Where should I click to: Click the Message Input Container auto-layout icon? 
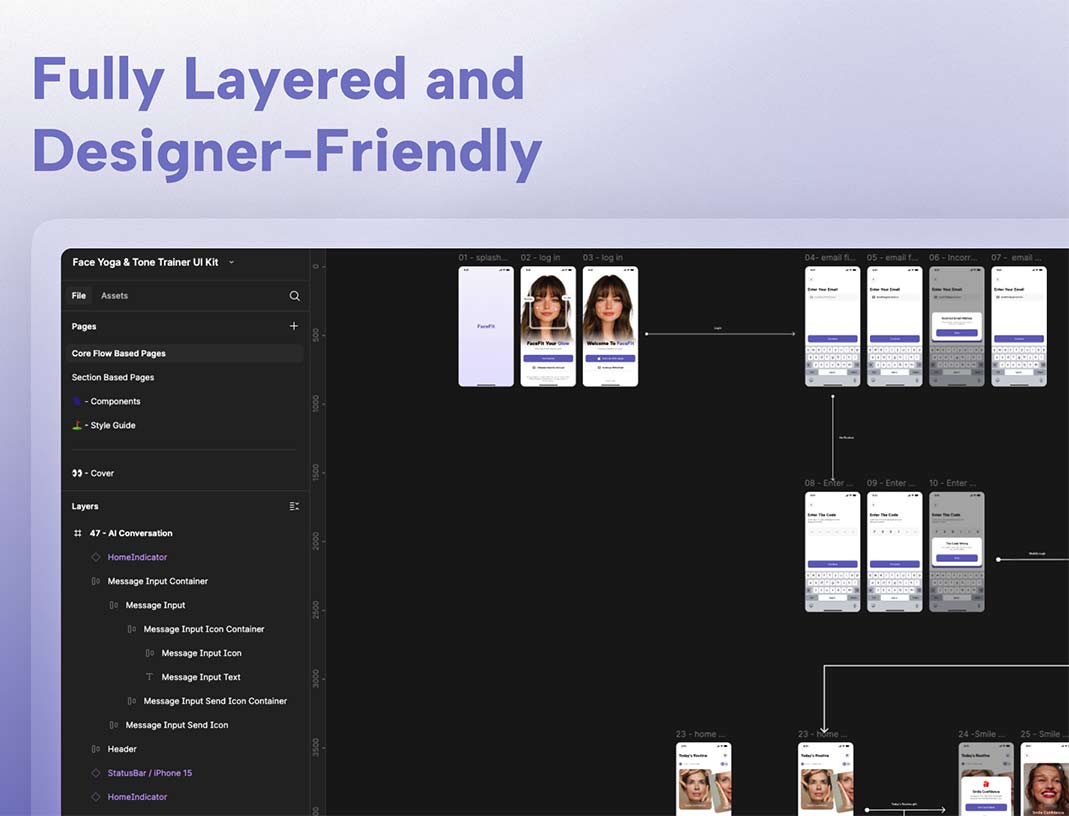96,581
